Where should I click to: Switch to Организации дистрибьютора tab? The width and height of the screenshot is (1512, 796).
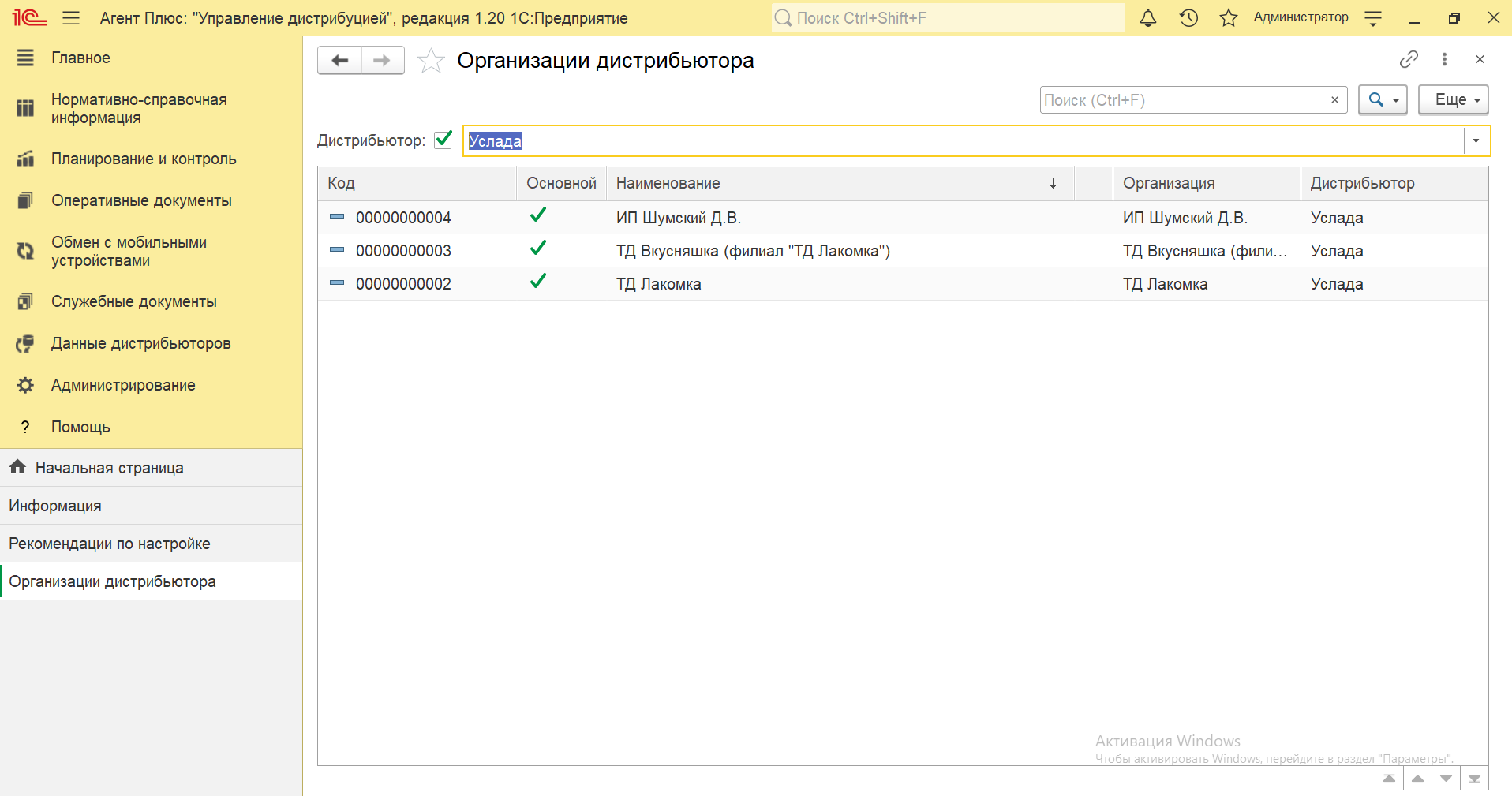pos(151,581)
